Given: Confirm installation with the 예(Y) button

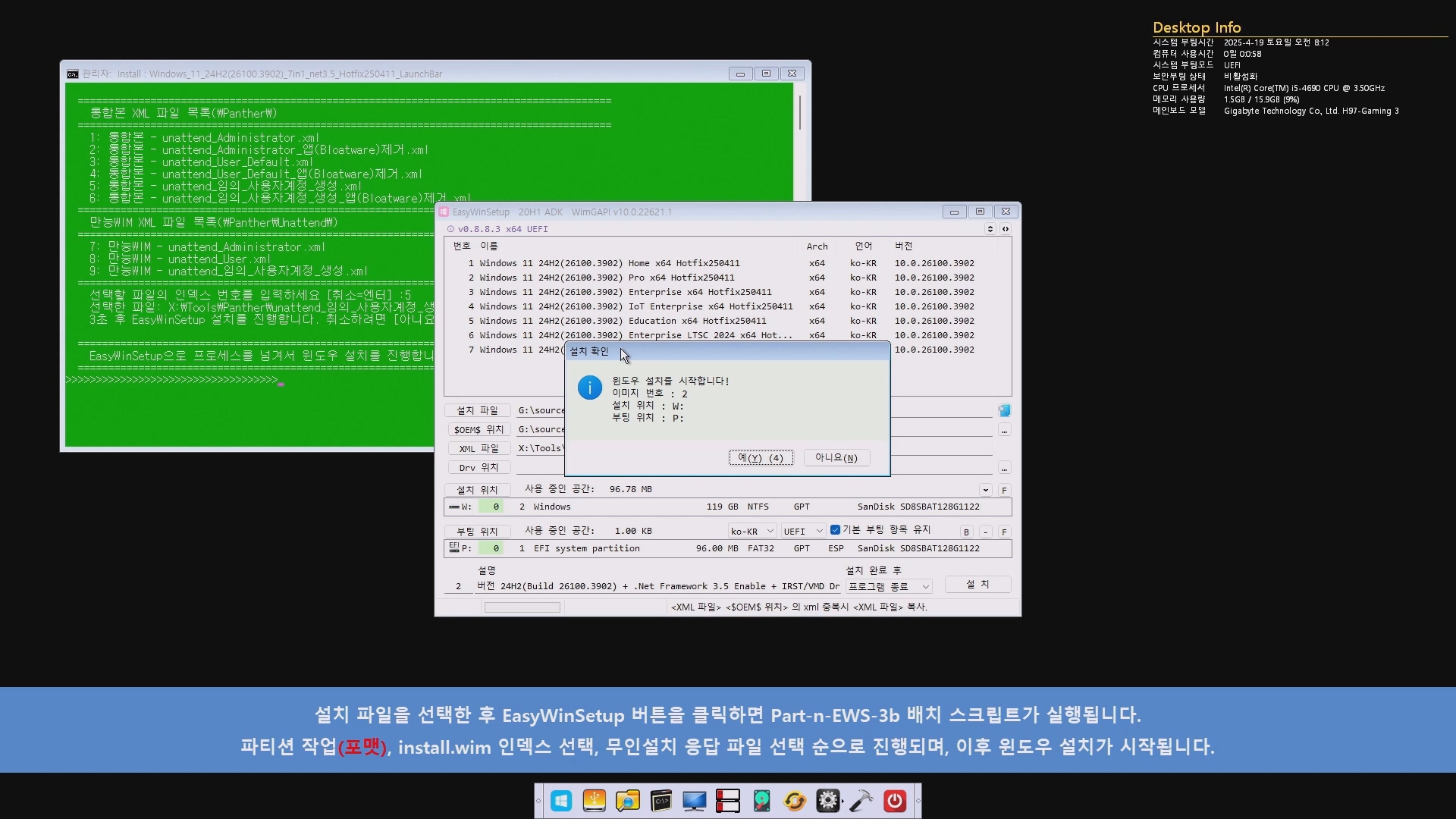Looking at the screenshot, I should [x=761, y=458].
